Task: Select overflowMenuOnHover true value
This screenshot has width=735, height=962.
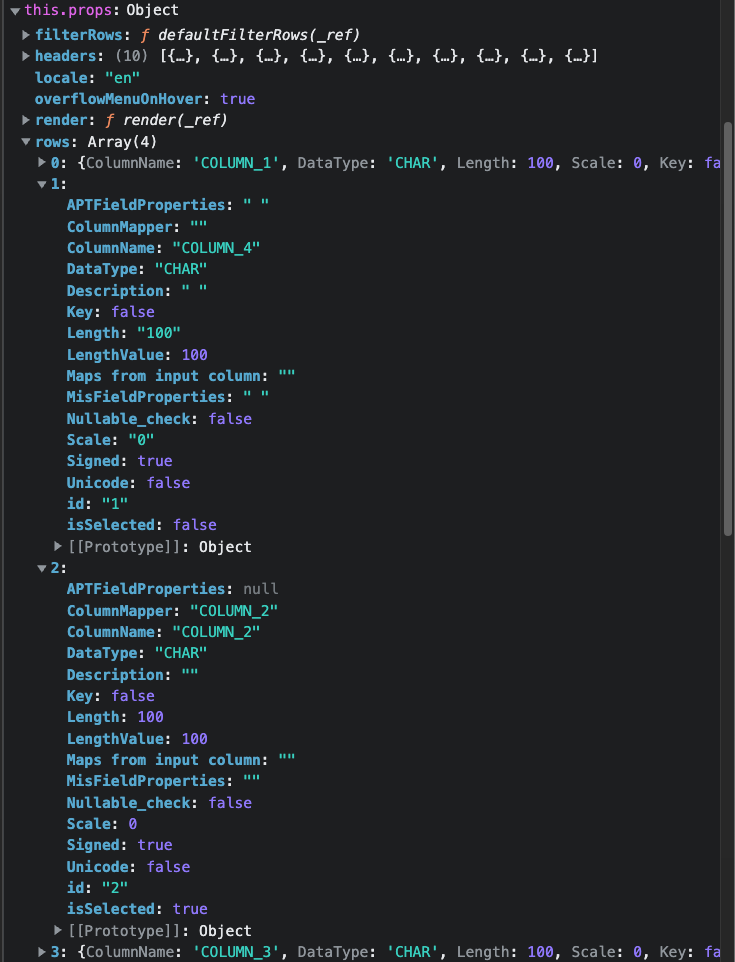Action: tap(237, 99)
